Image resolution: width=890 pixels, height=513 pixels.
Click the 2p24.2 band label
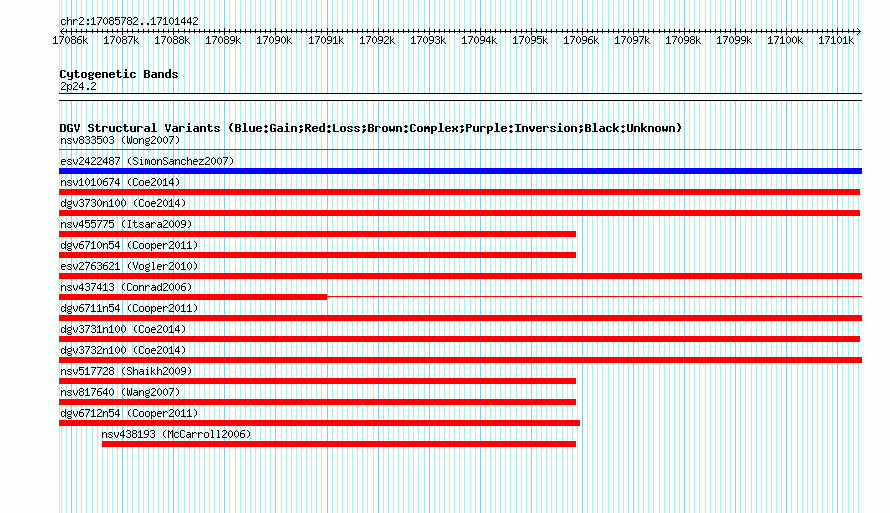(x=78, y=86)
